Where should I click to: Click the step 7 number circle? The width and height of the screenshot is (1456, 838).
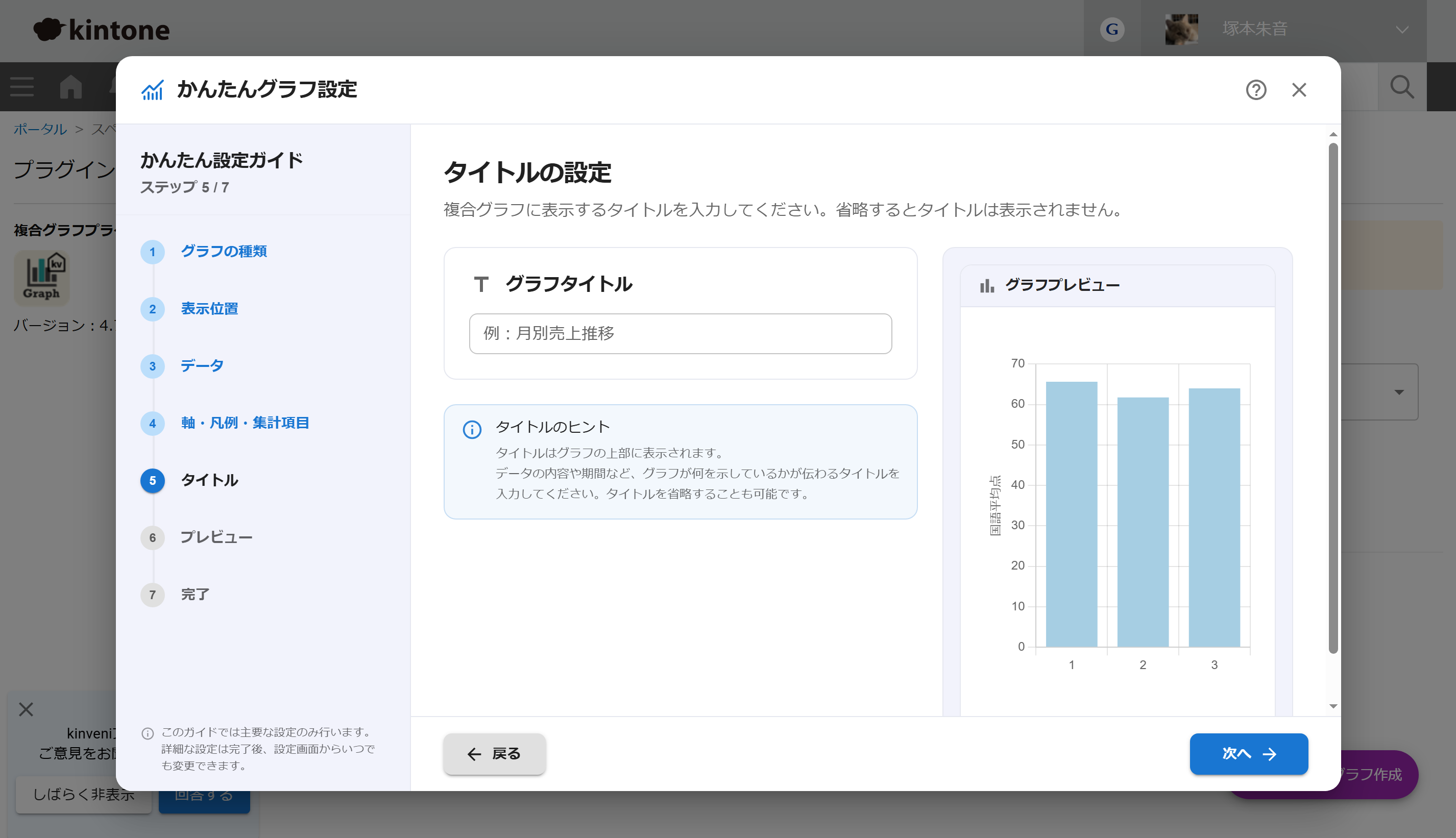pos(153,595)
